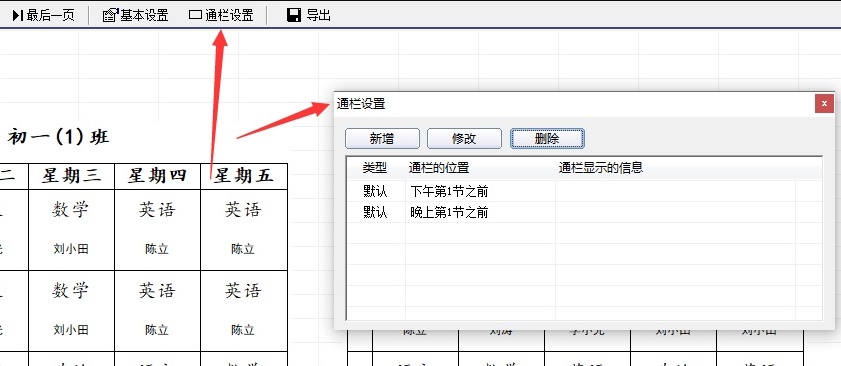Click the 星期四 header cell
This screenshot has width=841, height=366.
coord(157,176)
